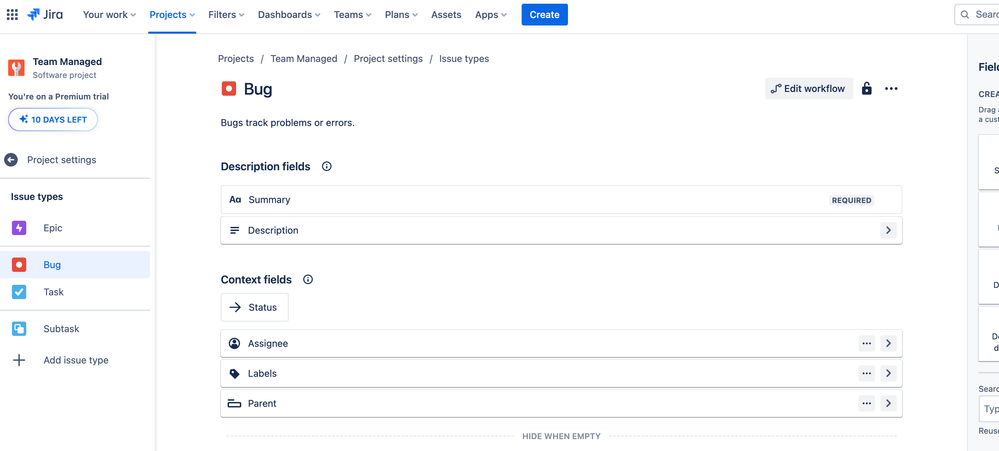Open the Teams dropdown
Image resolution: width=999 pixels, height=451 pixels.
click(x=353, y=15)
